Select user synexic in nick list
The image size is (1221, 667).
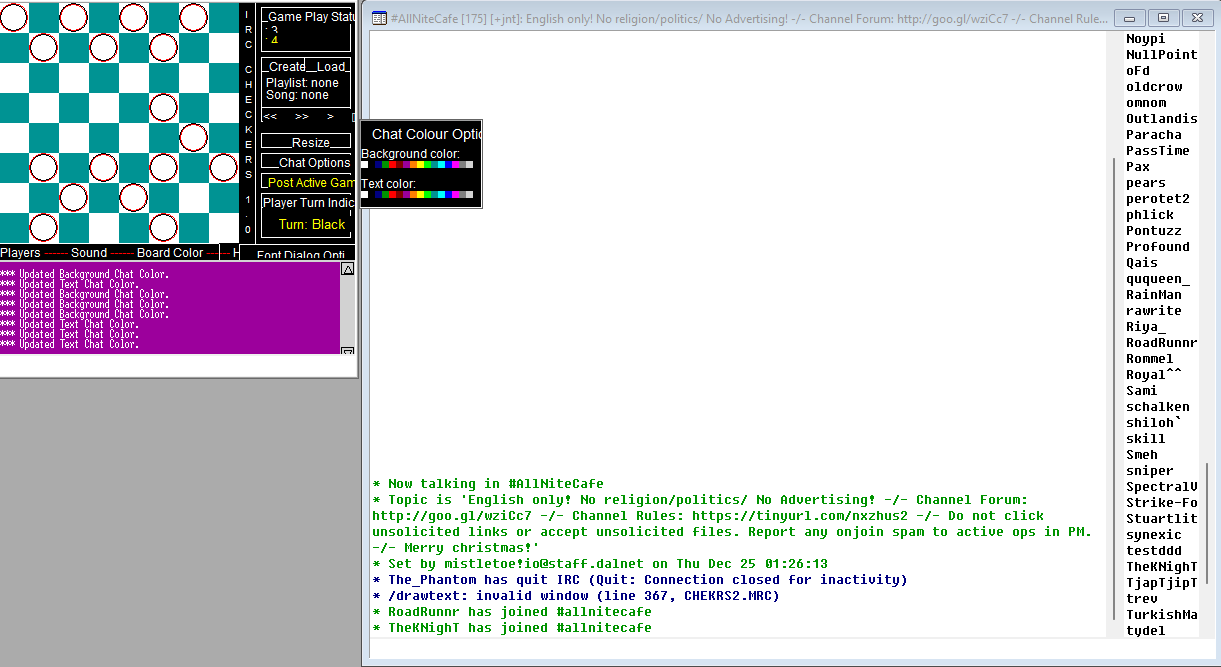(x=1154, y=535)
